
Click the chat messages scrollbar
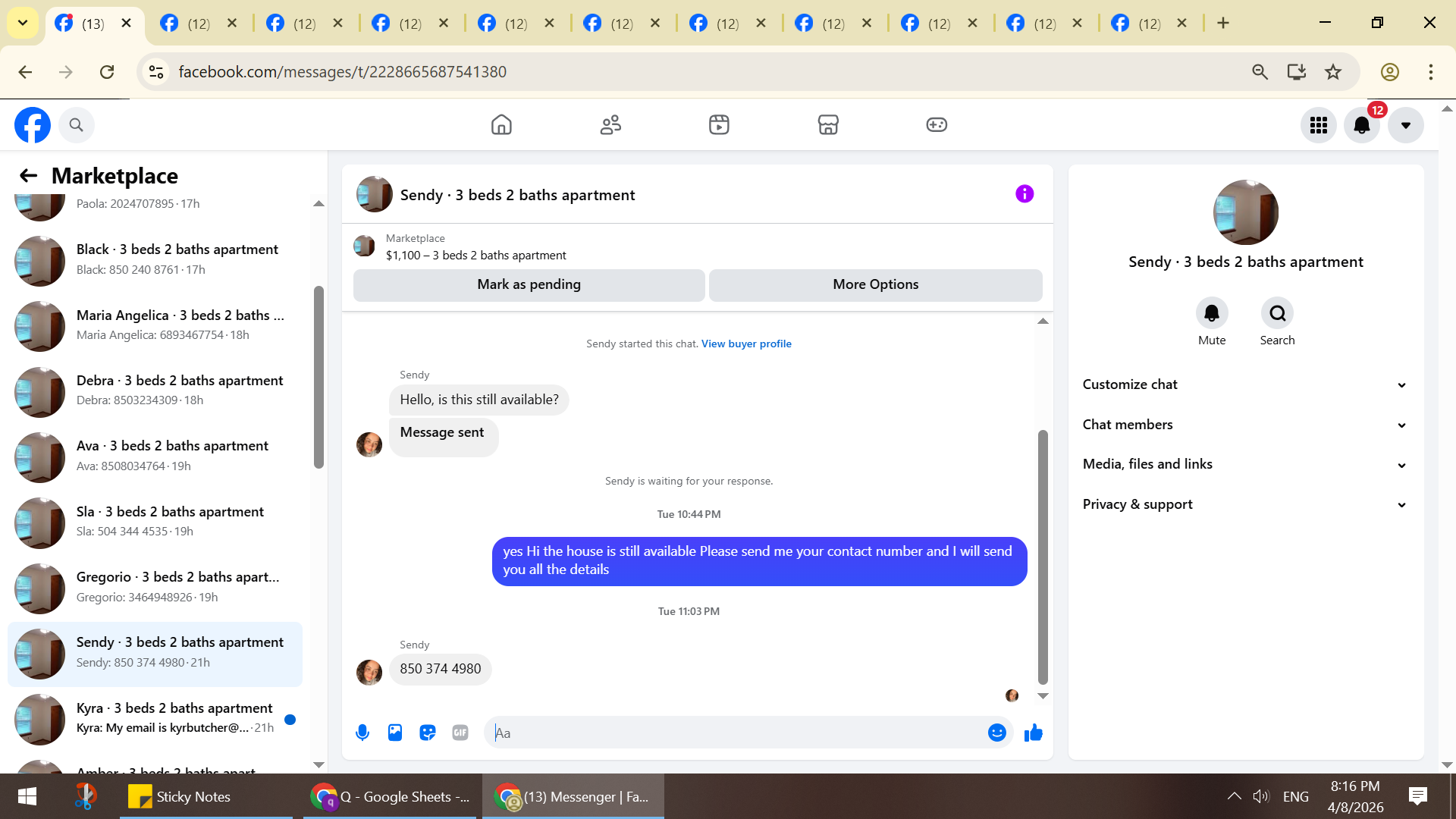[1043, 557]
